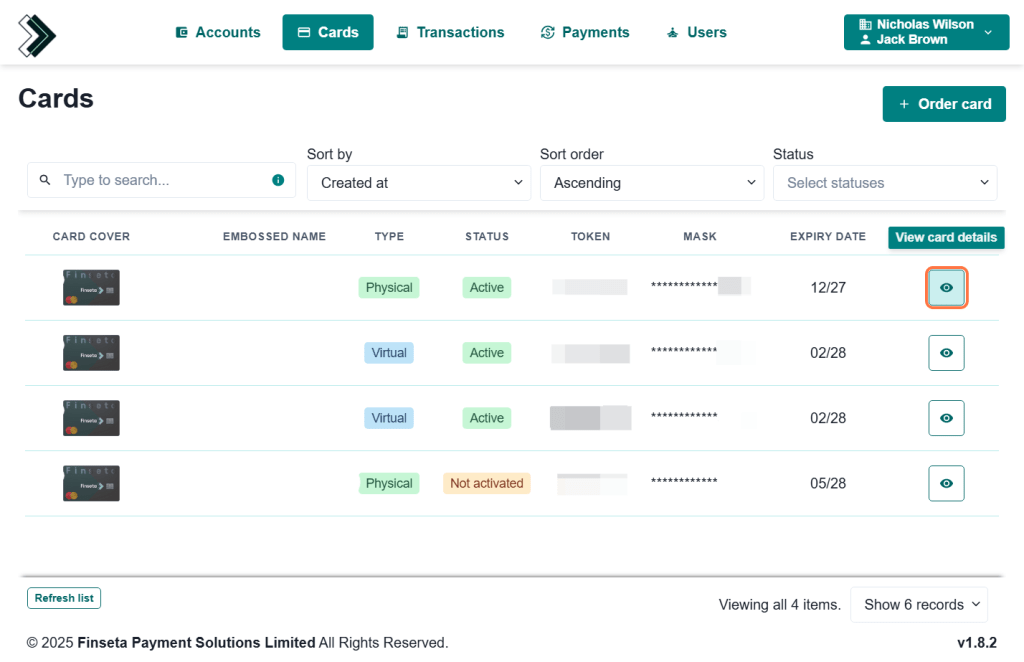The height and width of the screenshot is (662, 1024).
Task: Click the green info icon in search box
Action: (278, 180)
